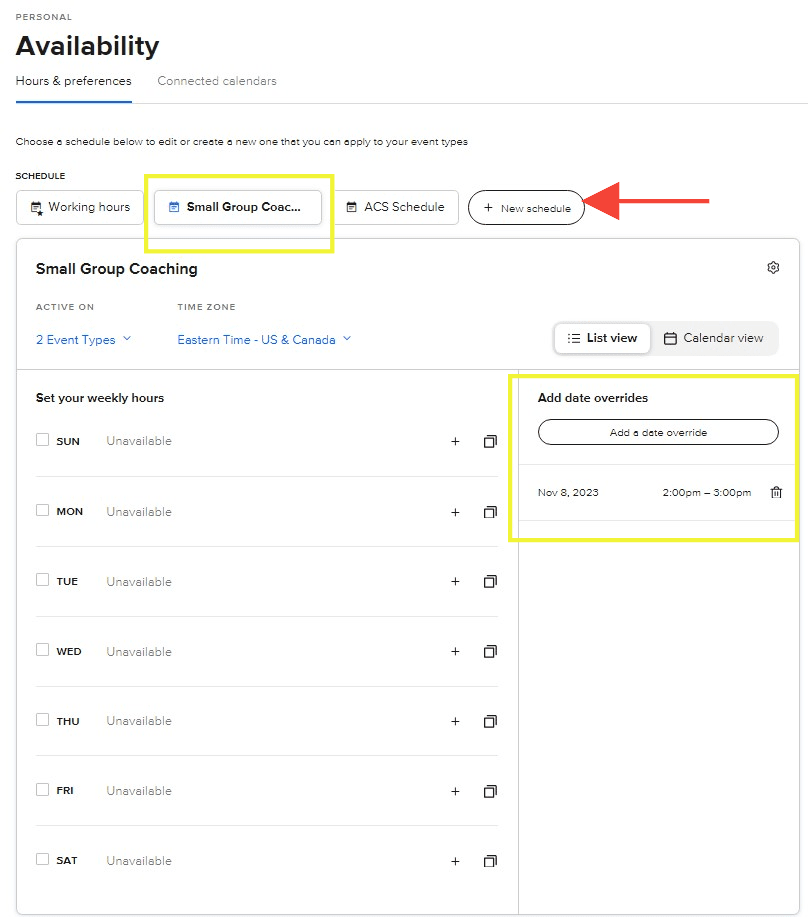
Task: Add a time interval to Thursday
Action: click(455, 722)
